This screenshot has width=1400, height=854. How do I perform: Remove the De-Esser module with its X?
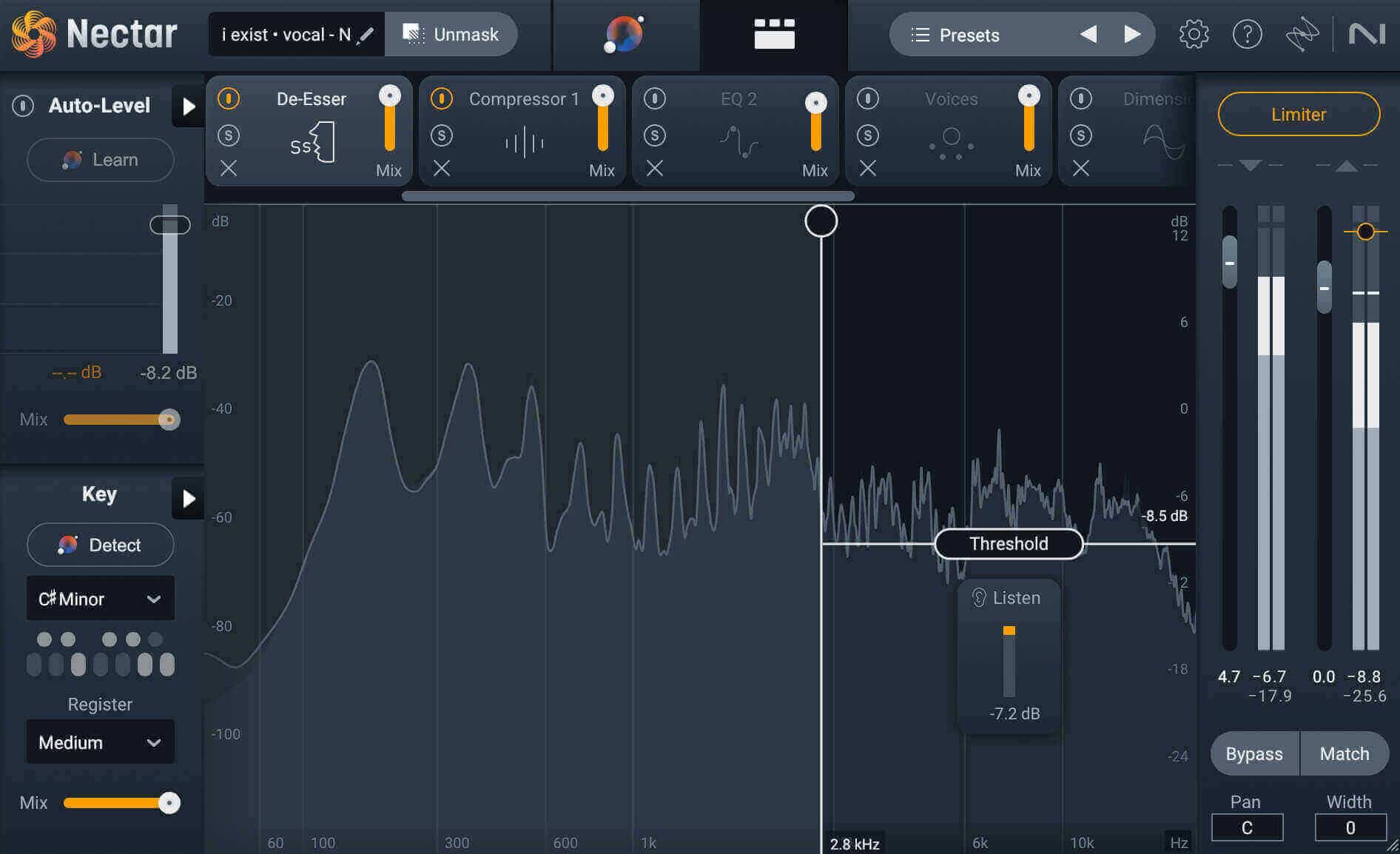coord(229,169)
